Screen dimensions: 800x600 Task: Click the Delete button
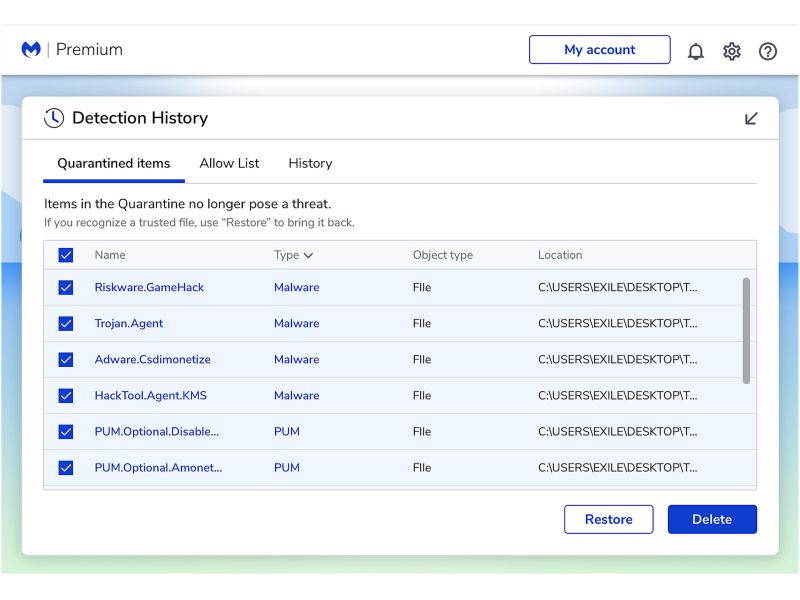tap(712, 519)
